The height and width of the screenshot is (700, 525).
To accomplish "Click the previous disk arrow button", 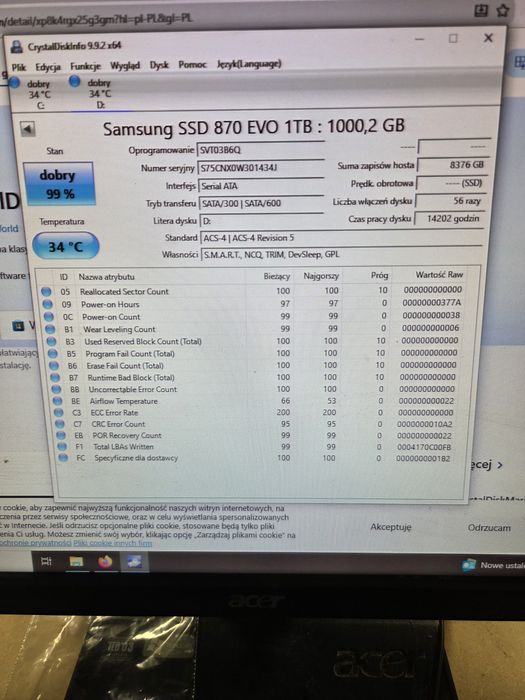I will (x=28, y=129).
